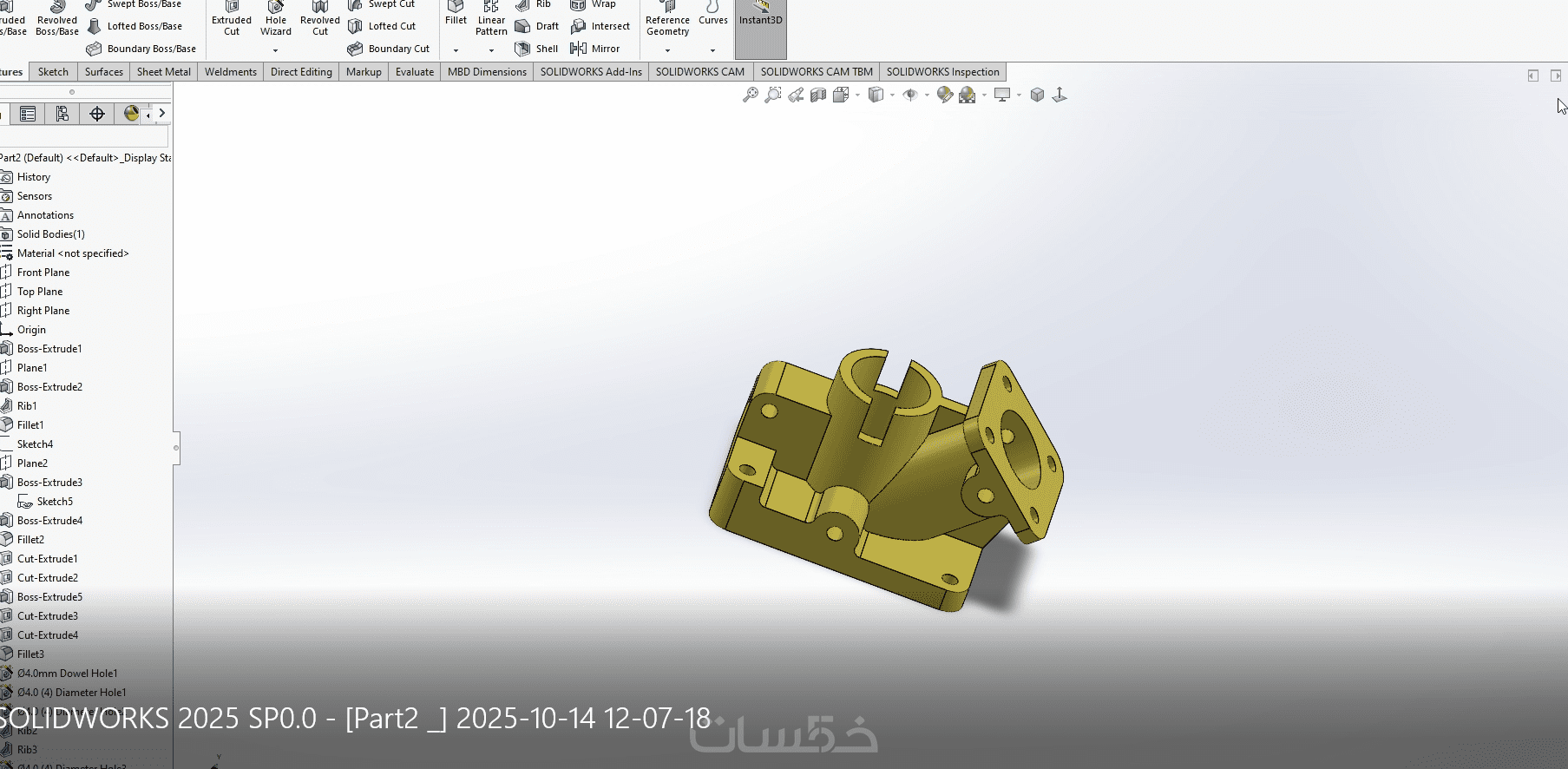Viewport: 1568px width, 769px height.
Task: Switch to the SOLIDWORKS CAM tab
Action: pyautogui.click(x=700, y=72)
